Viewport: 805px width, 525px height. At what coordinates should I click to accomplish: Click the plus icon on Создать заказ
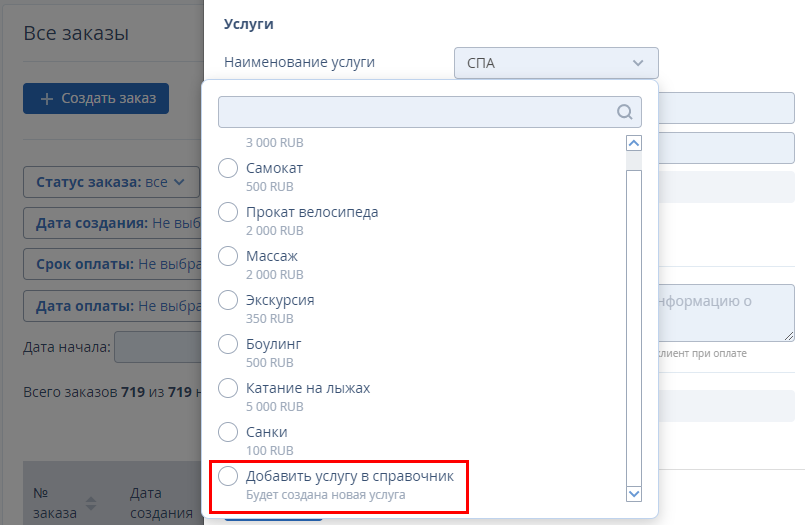pyautogui.click(x=47, y=99)
